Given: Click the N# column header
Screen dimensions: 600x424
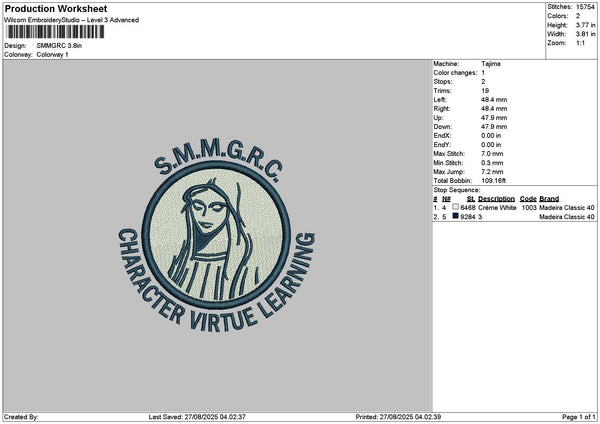Looking at the screenshot, I should (446, 199).
